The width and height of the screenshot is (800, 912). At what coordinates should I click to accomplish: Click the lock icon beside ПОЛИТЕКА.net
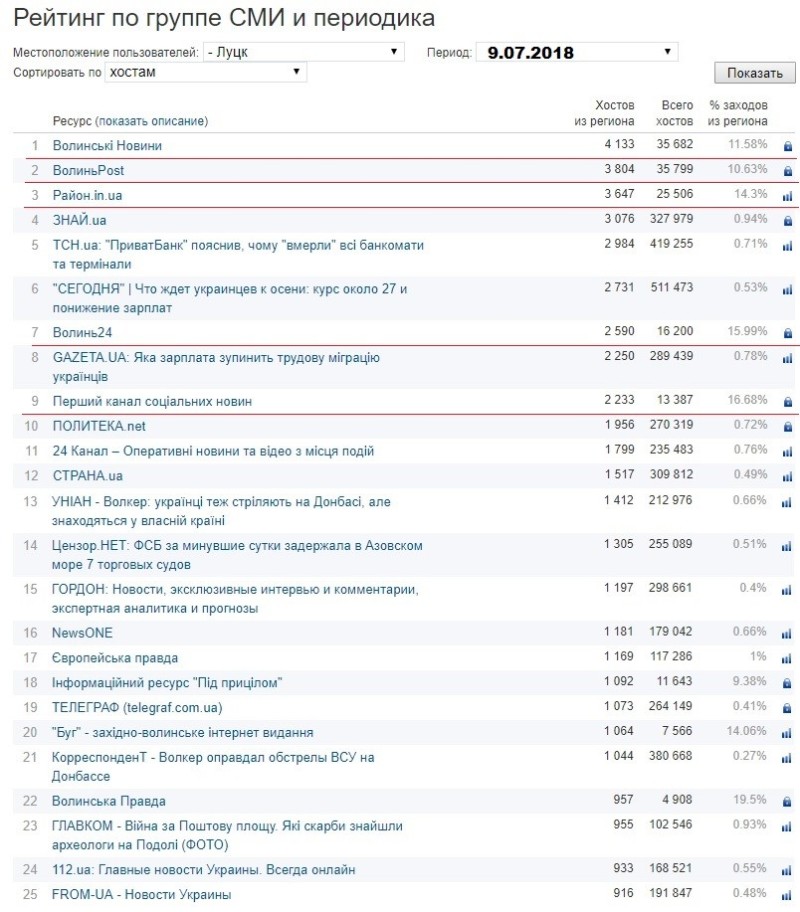pyautogui.click(x=787, y=427)
